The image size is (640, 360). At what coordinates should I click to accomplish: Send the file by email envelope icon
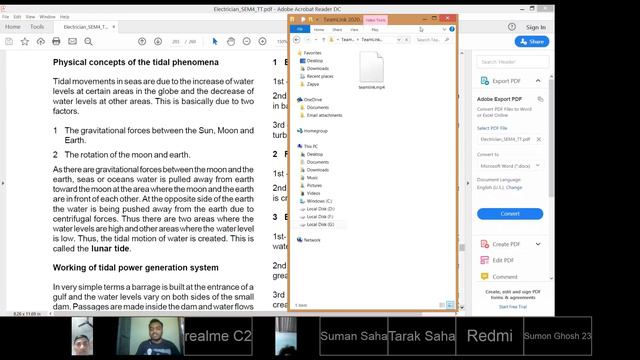pos(72,41)
